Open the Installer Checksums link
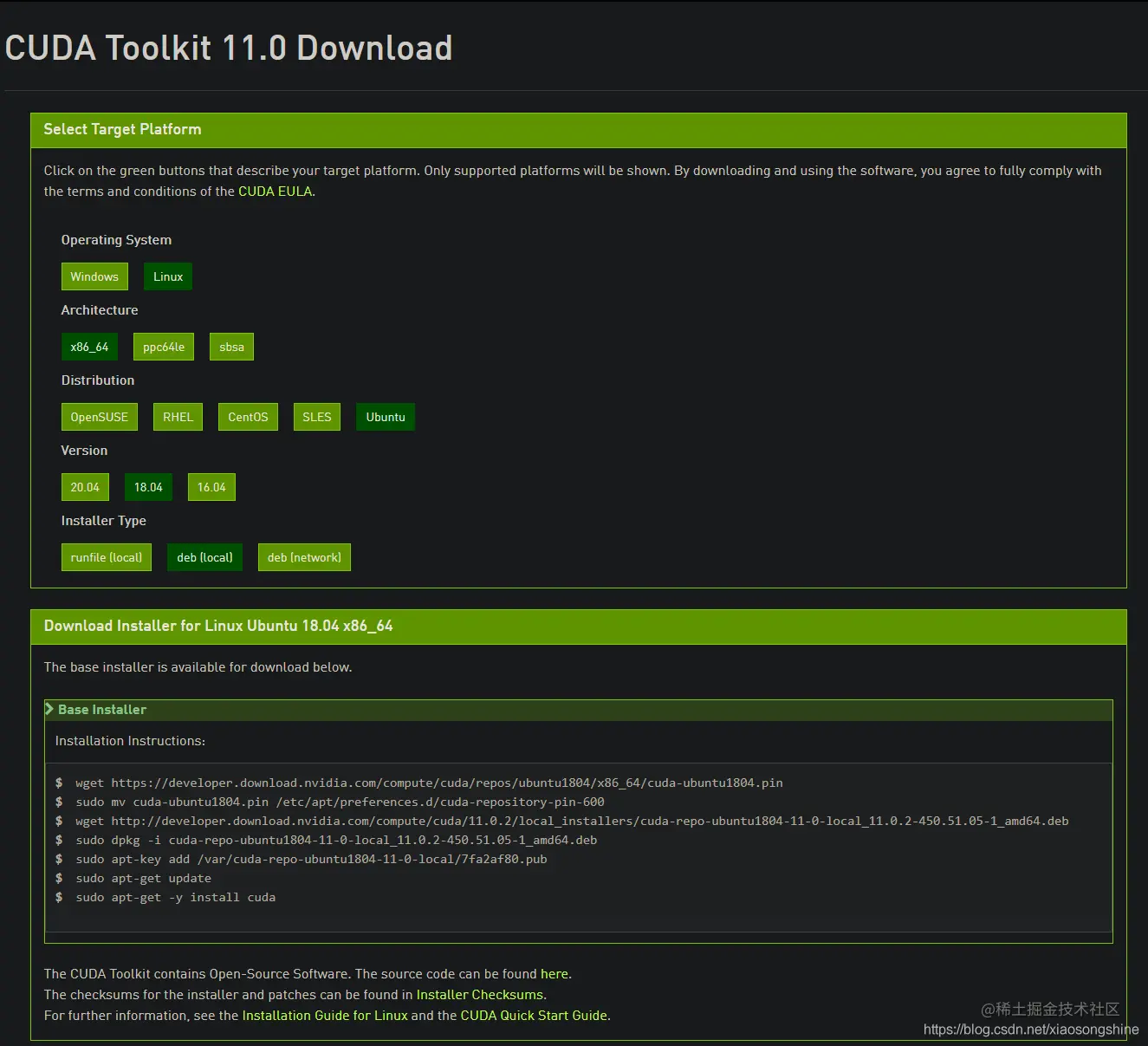Image resolution: width=1148 pixels, height=1046 pixels. 479,995
